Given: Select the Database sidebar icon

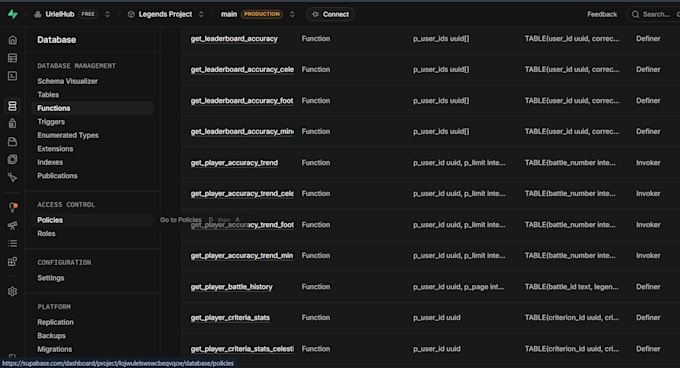Looking at the screenshot, I should (x=13, y=106).
